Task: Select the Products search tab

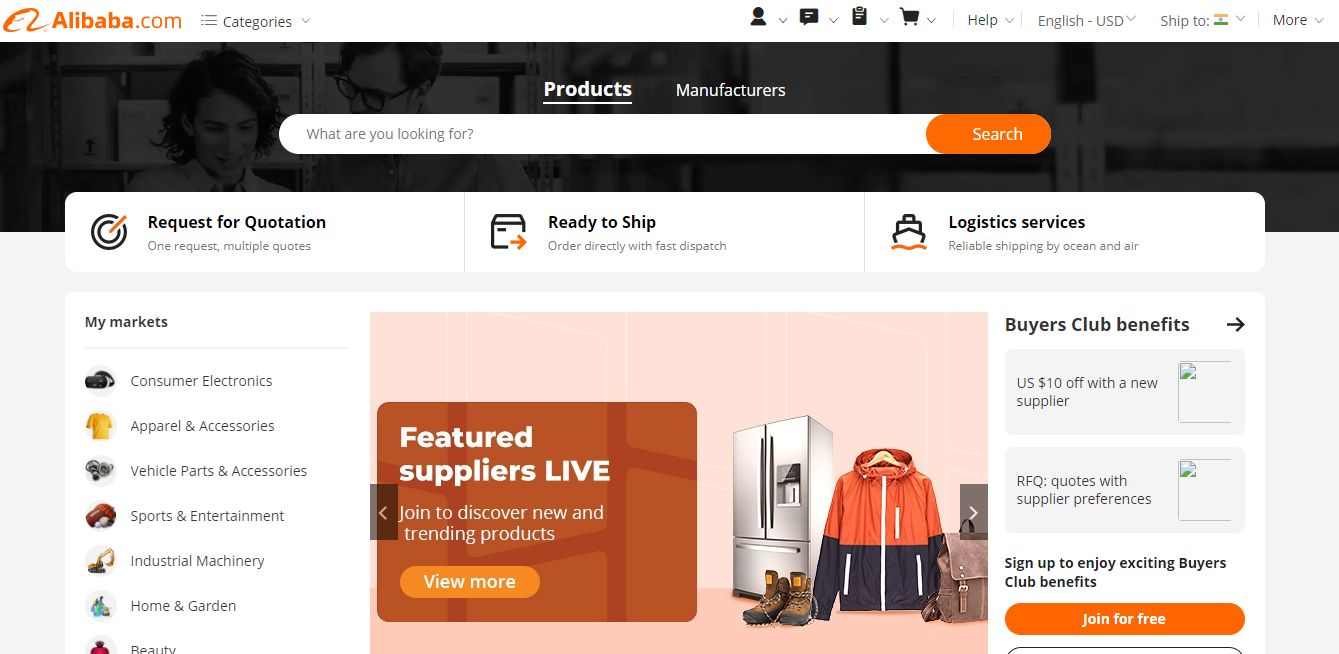Action: tap(587, 89)
